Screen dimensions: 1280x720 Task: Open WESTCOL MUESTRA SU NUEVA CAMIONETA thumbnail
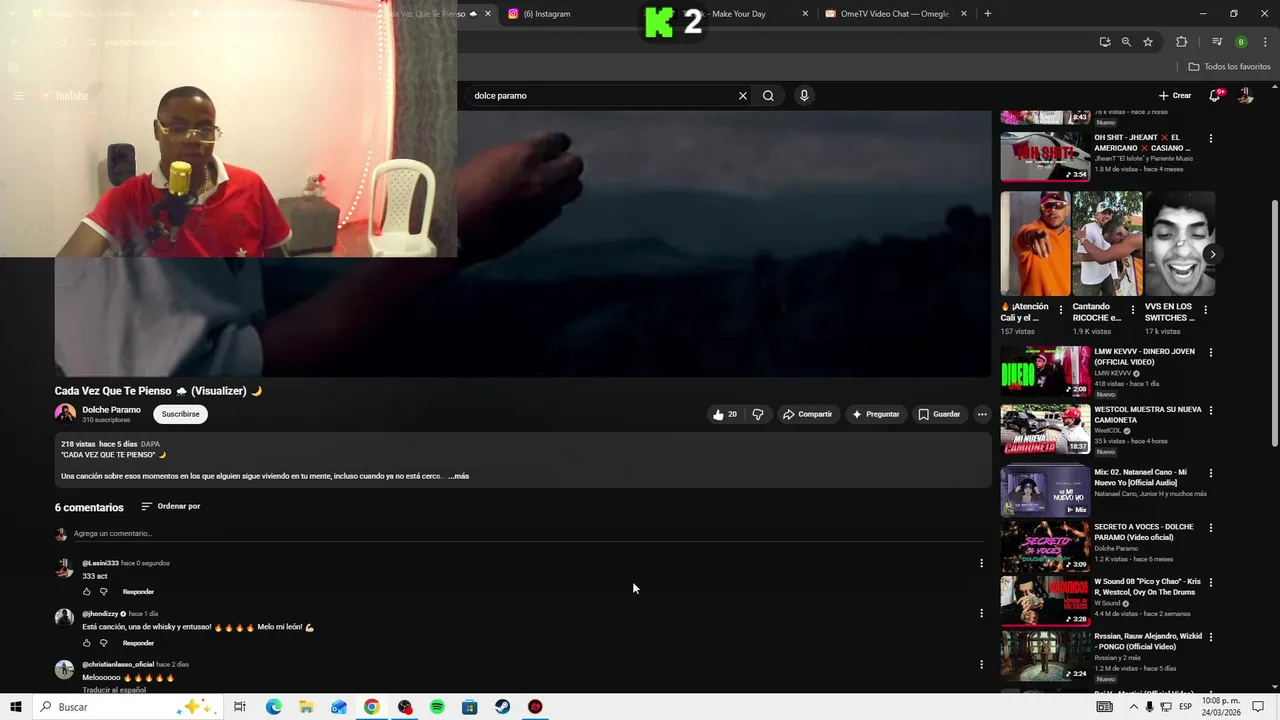pos(1045,429)
